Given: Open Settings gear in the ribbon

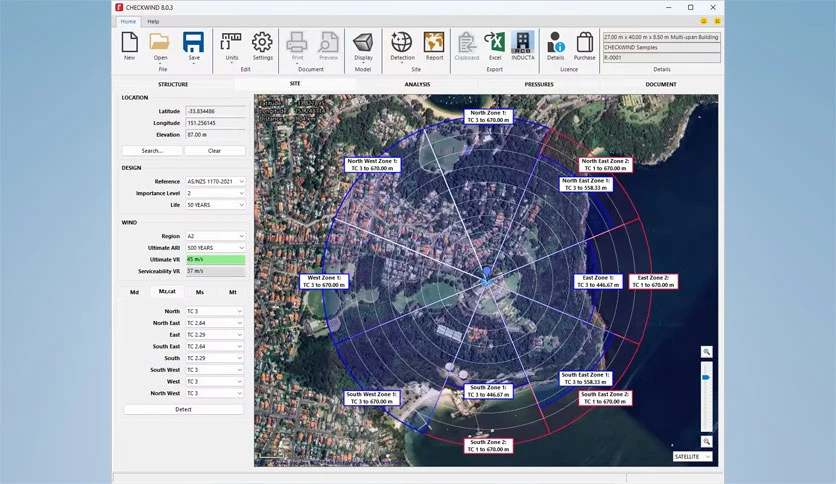Looking at the screenshot, I should click(262, 46).
